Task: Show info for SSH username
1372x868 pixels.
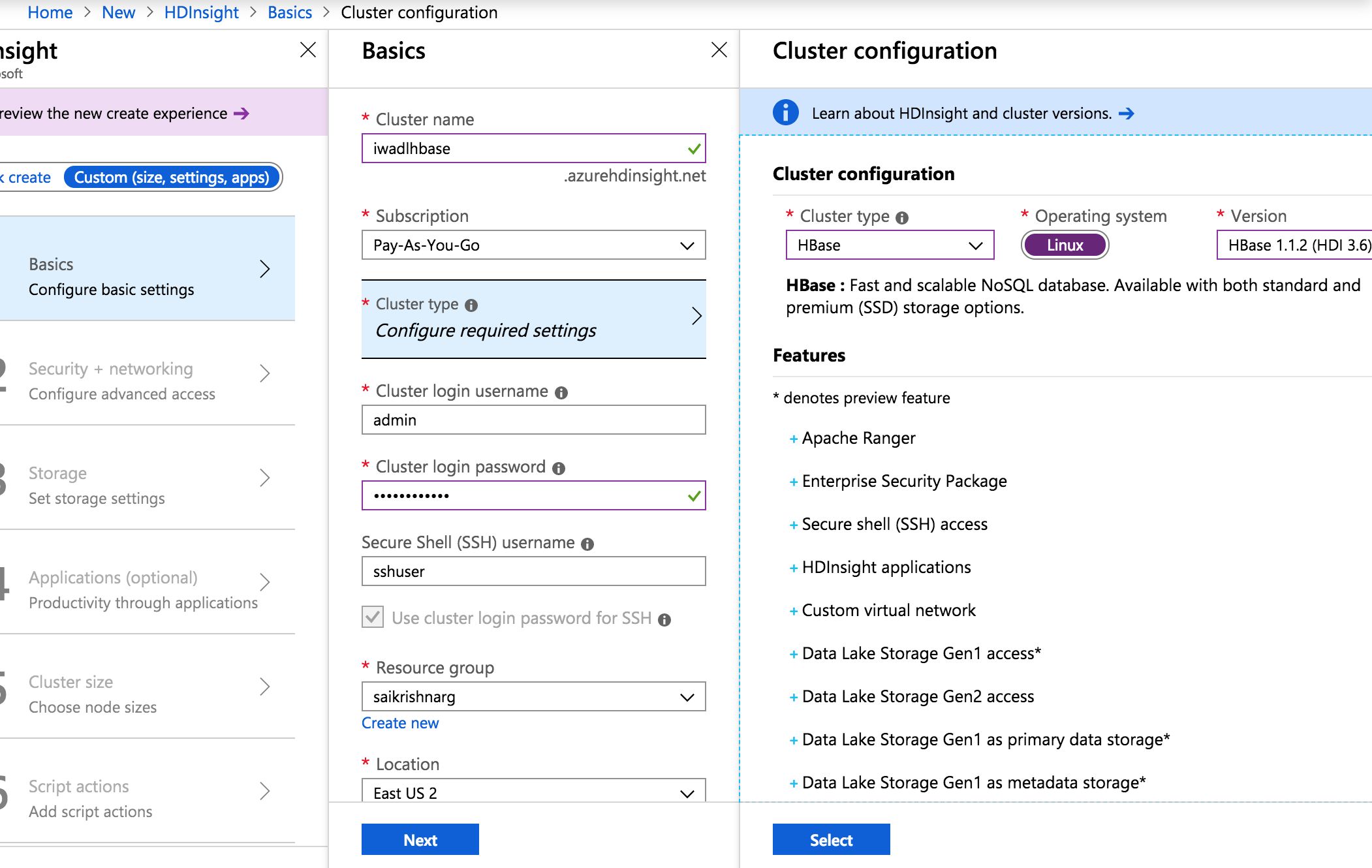Action: pyautogui.click(x=587, y=544)
